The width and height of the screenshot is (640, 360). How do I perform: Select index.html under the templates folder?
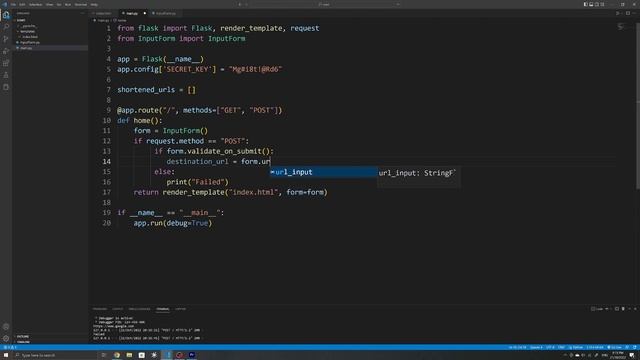pyautogui.click(x=50, y=37)
